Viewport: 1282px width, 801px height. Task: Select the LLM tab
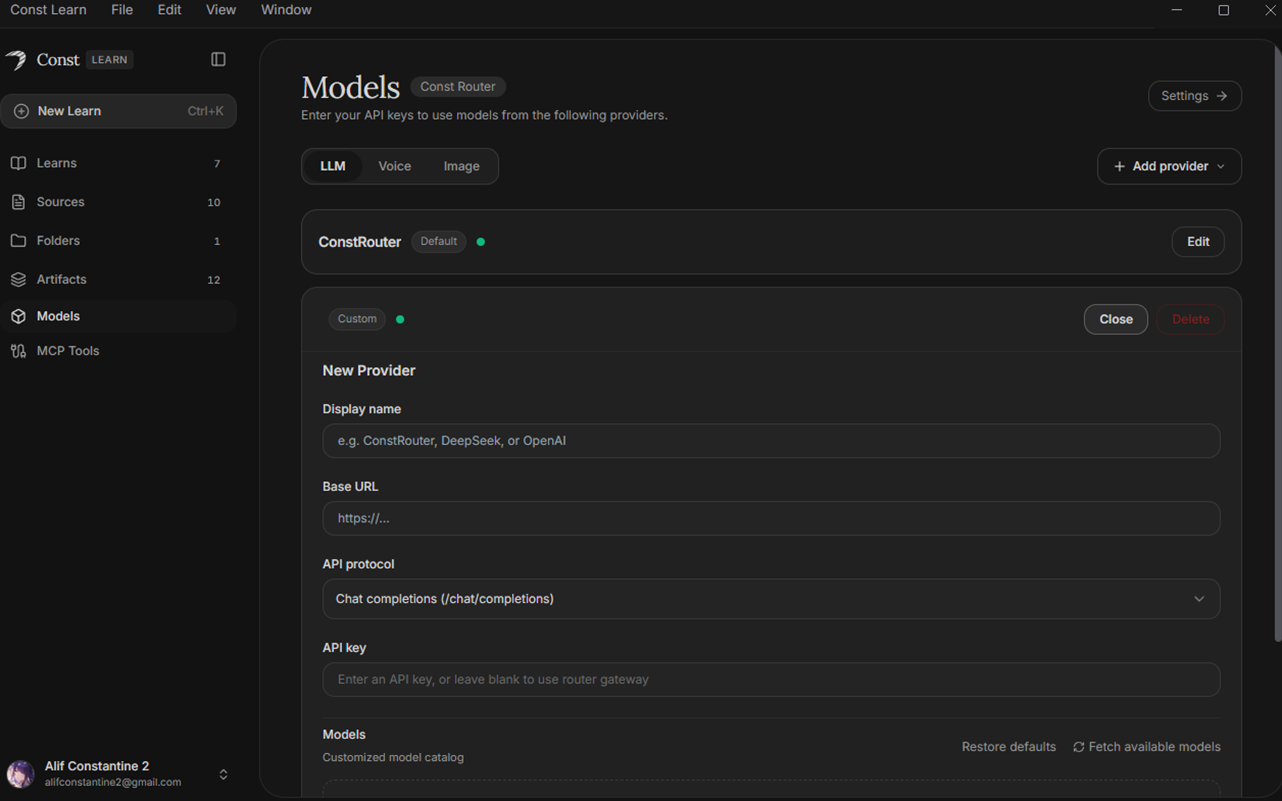pos(333,166)
